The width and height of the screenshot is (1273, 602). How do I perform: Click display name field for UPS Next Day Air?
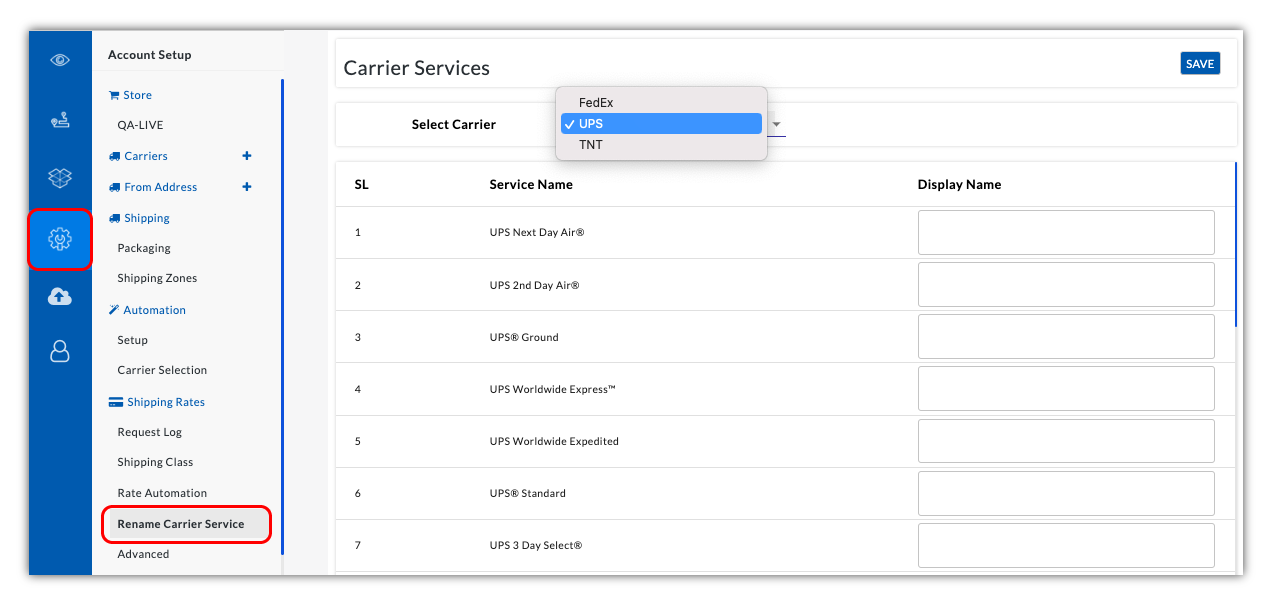[1066, 232]
